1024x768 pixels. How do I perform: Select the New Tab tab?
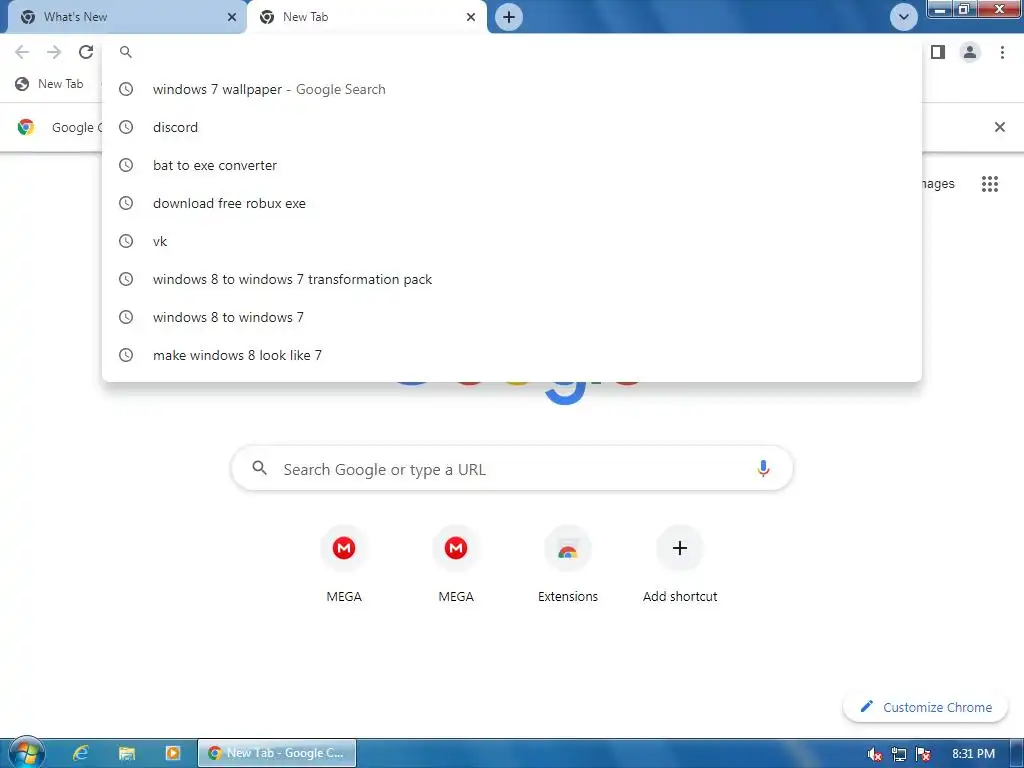tap(366, 17)
